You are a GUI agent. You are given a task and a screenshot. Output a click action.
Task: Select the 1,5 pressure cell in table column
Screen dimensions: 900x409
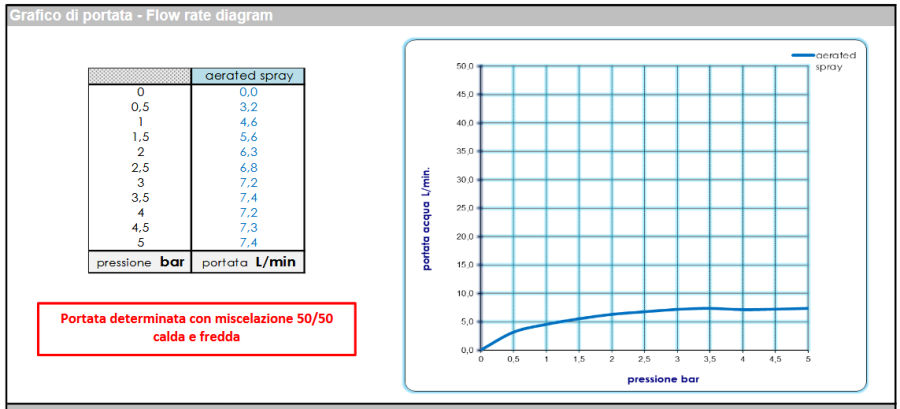pos(139,136)
